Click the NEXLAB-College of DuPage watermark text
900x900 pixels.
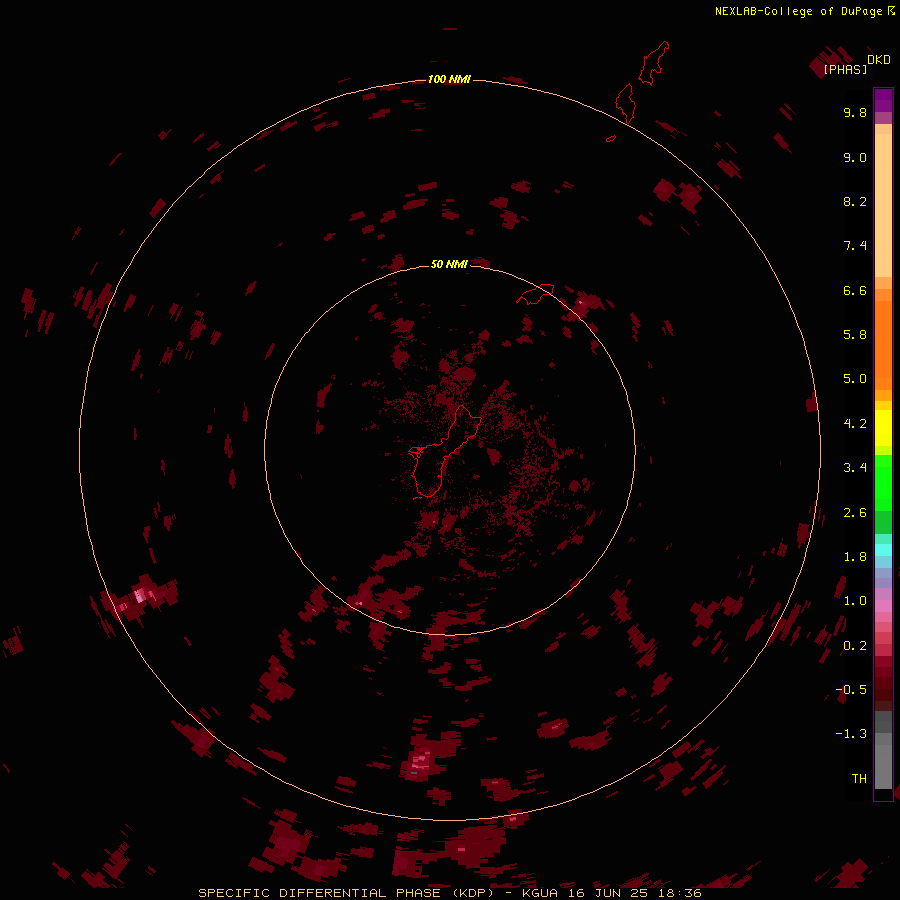[x=805, y=11]
